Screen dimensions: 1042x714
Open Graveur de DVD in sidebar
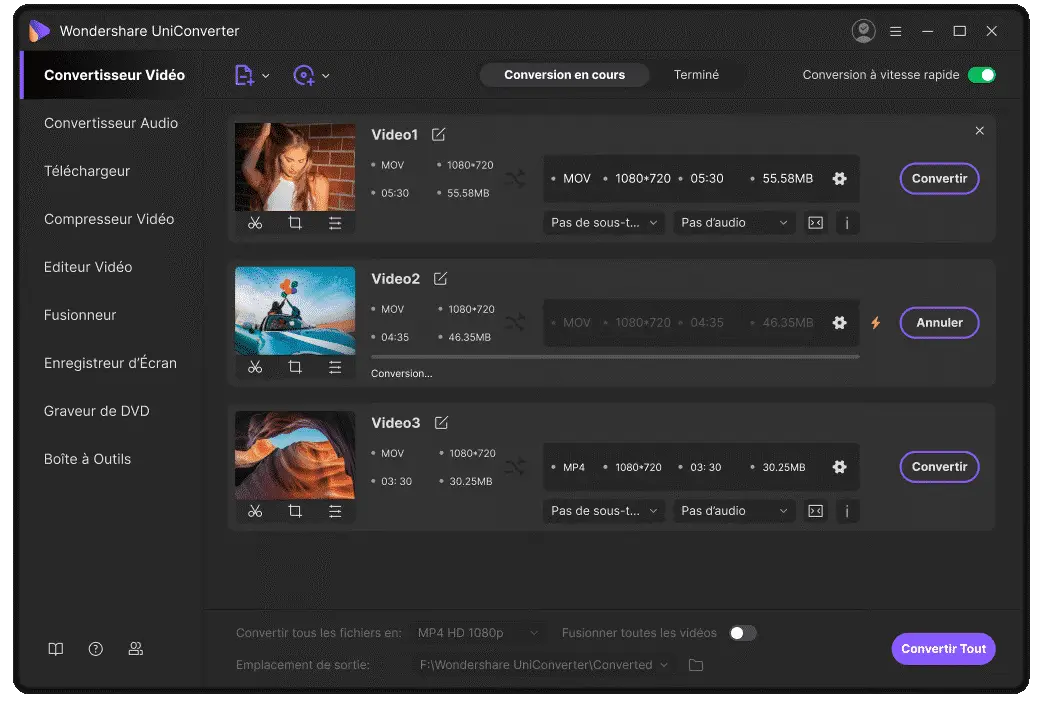[x=96, y=411]
